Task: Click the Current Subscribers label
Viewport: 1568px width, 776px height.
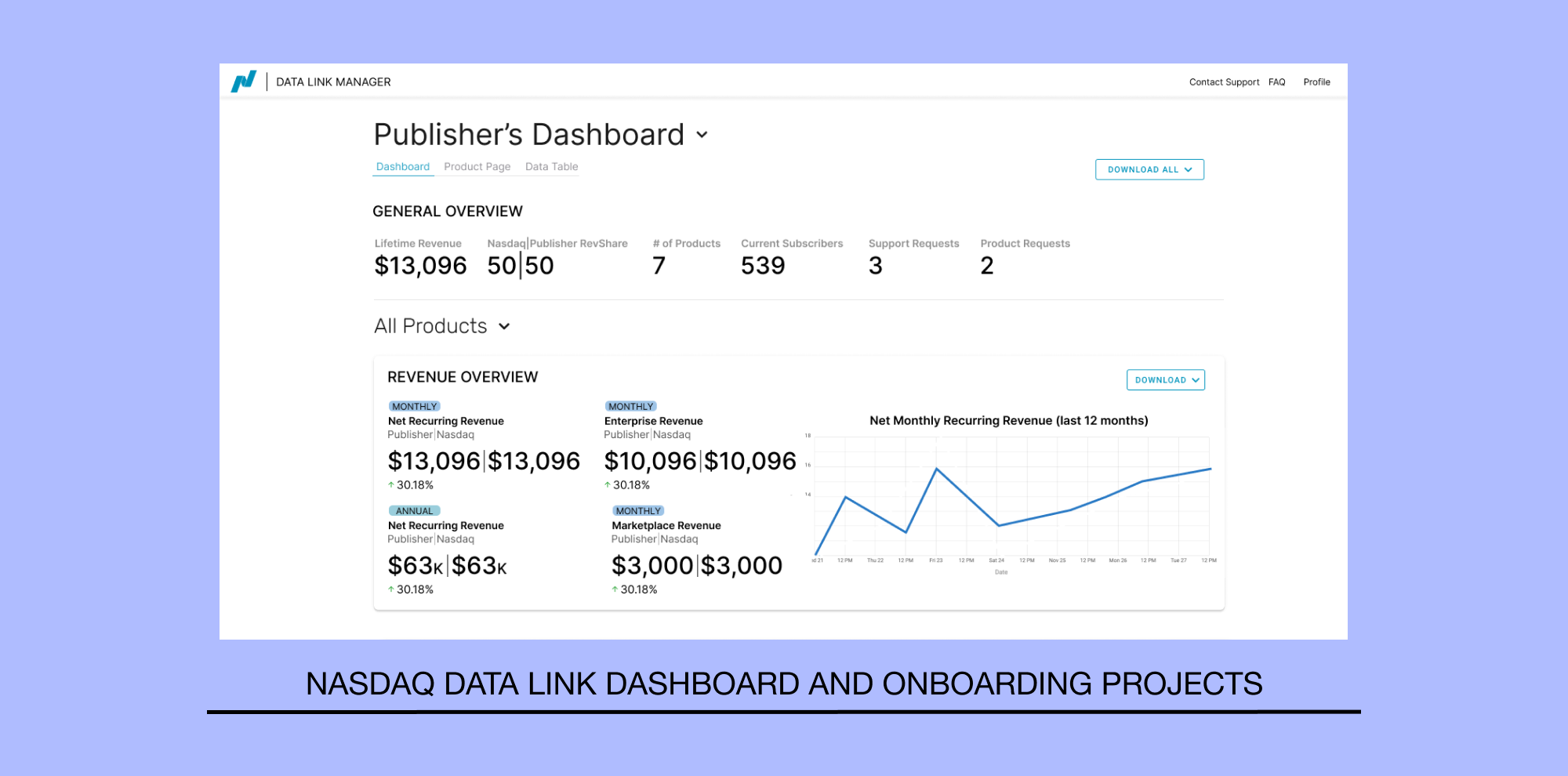Action: (x=792, y=244)
